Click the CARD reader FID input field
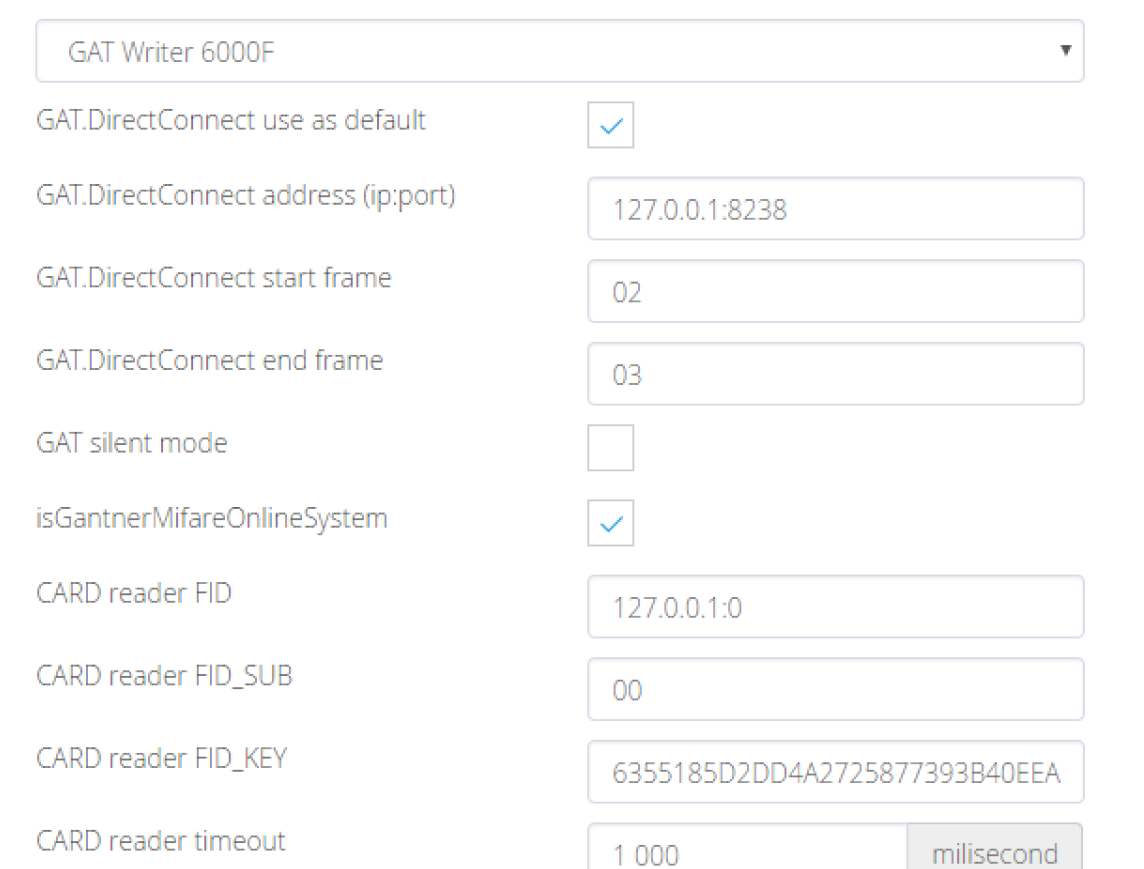 point(835,606)
